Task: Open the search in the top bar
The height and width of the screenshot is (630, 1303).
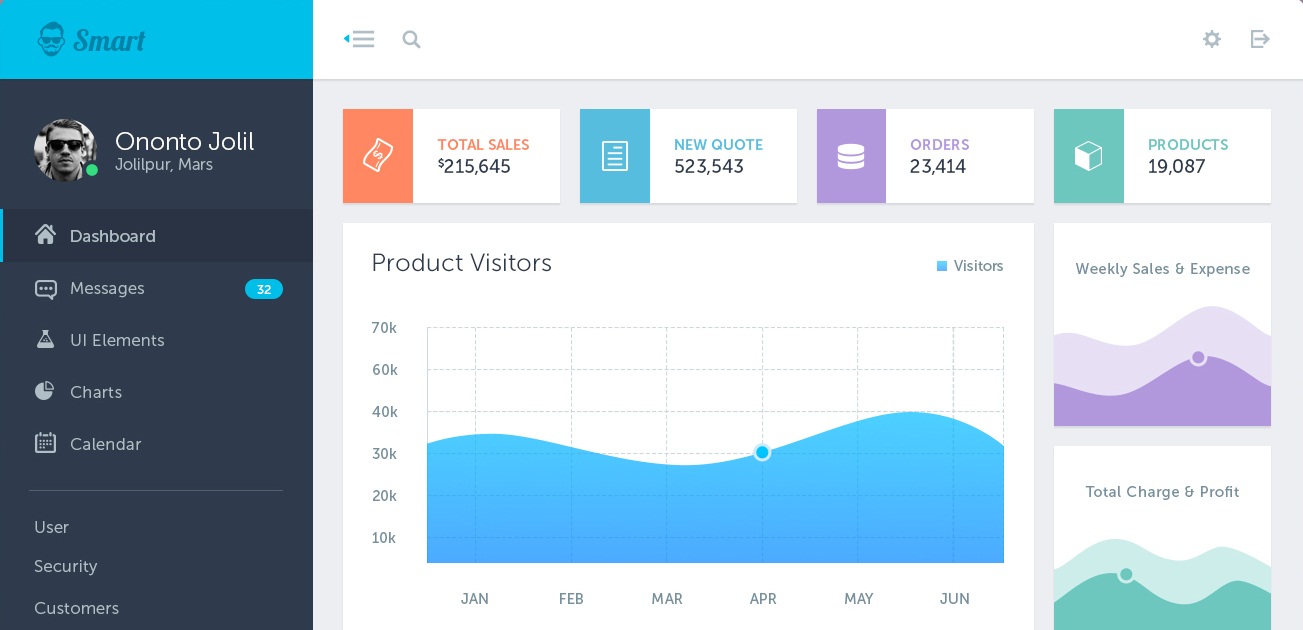Action: point(411,39)
